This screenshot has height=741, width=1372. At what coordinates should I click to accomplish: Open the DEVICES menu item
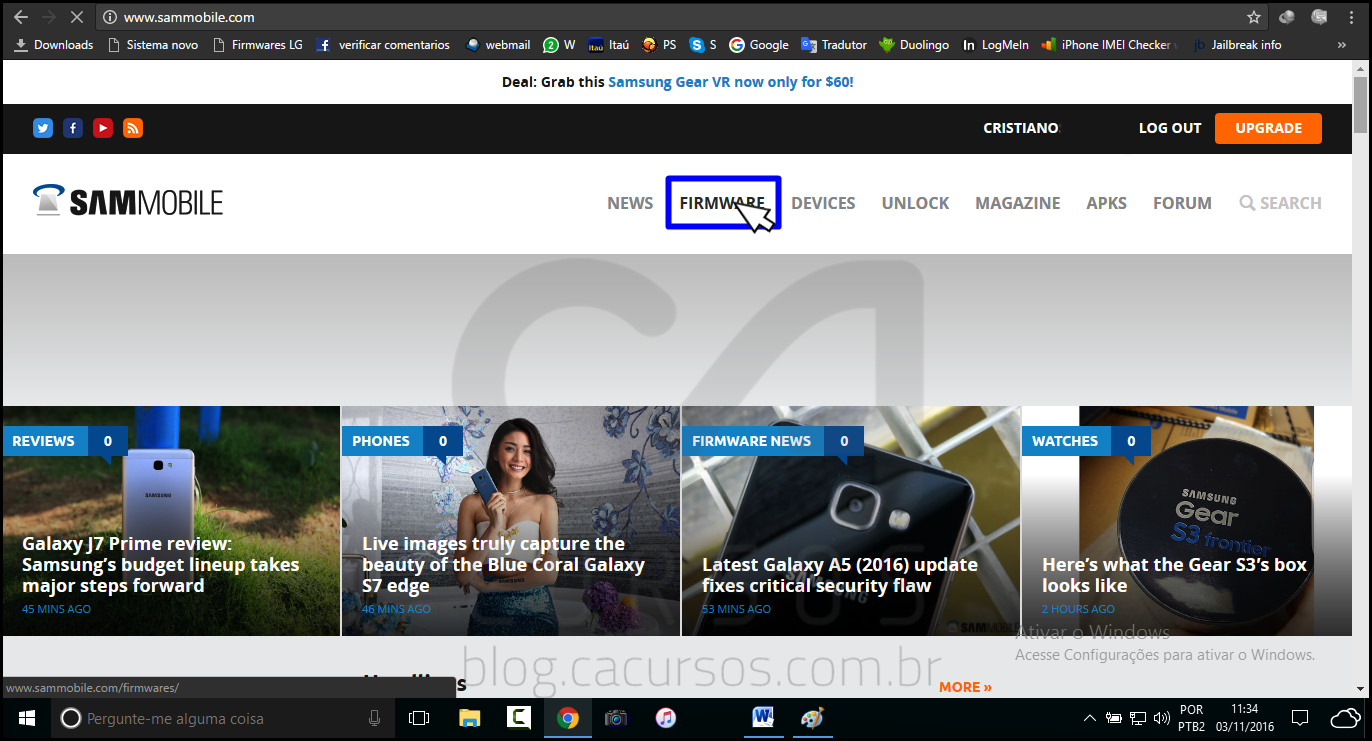[823, 203]
